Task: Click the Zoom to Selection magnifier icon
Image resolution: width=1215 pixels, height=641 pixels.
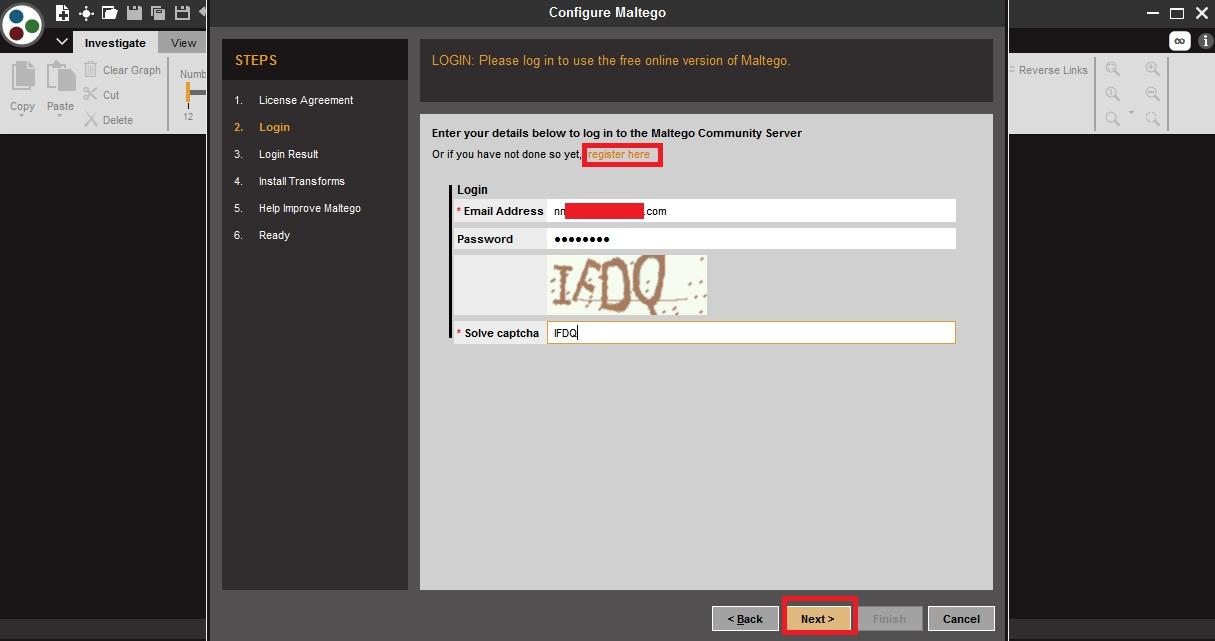Action: 1152,119
